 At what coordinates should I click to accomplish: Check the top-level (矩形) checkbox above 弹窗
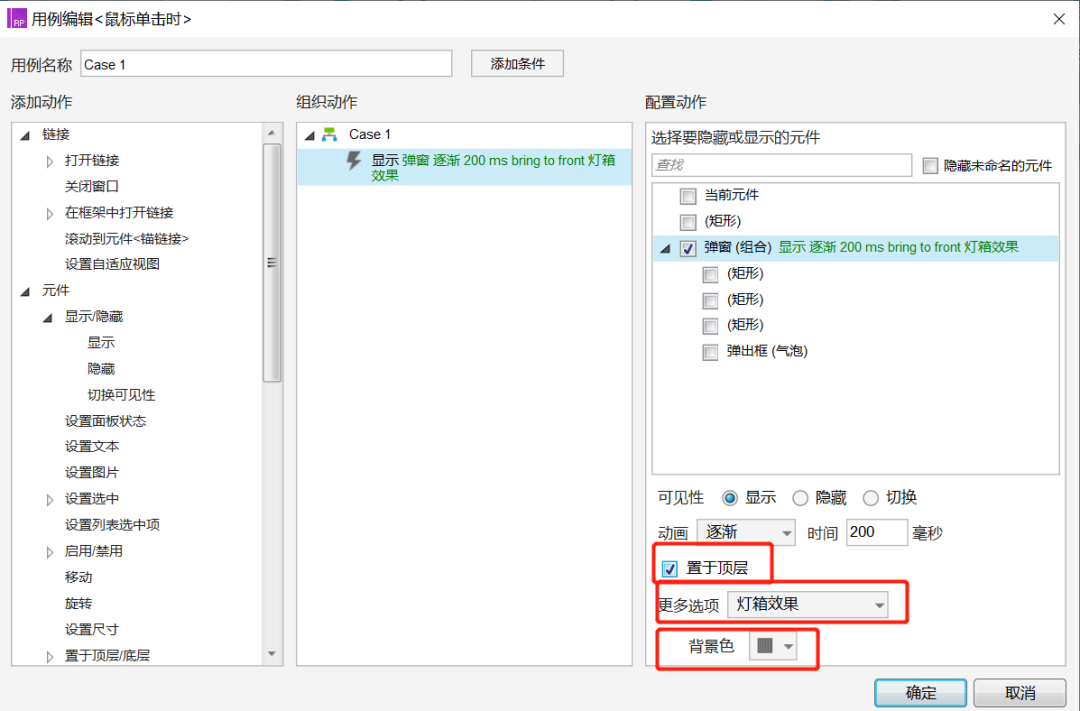pyautogui.click(x=687, y=222)
